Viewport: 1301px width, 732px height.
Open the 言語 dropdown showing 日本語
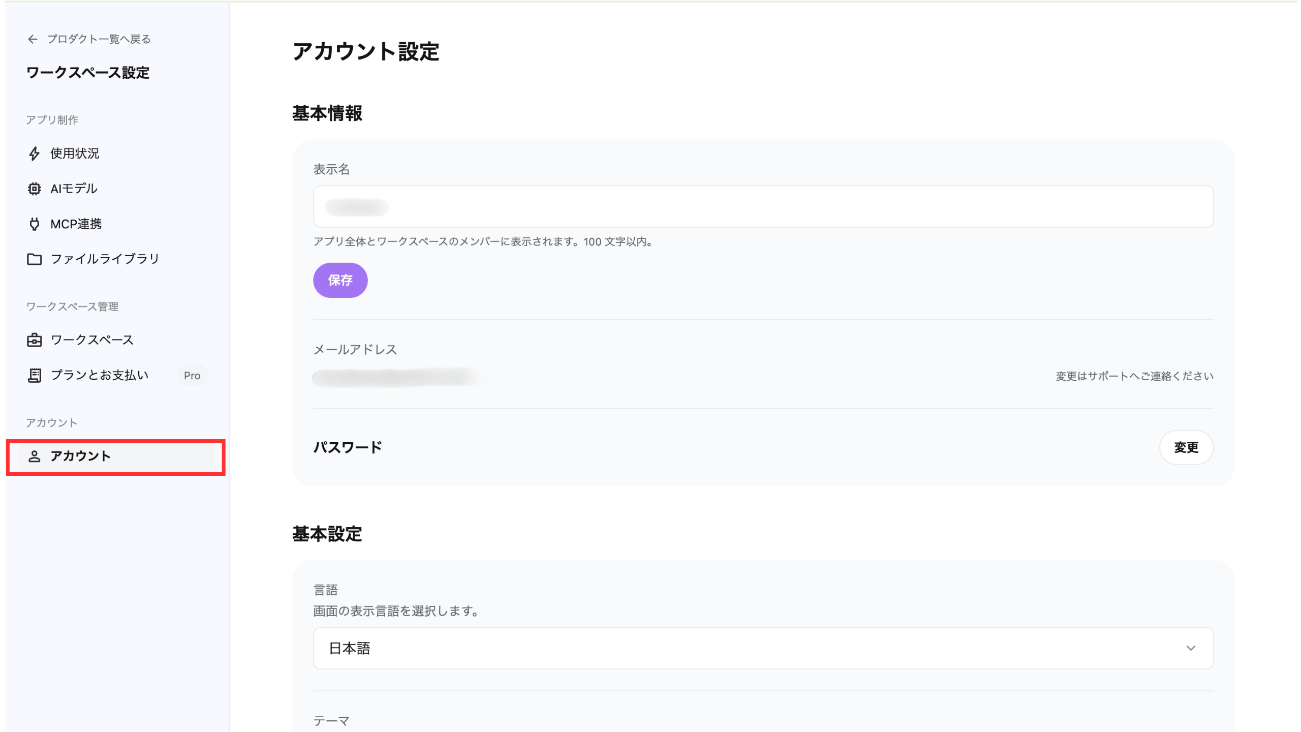point(763,648)
